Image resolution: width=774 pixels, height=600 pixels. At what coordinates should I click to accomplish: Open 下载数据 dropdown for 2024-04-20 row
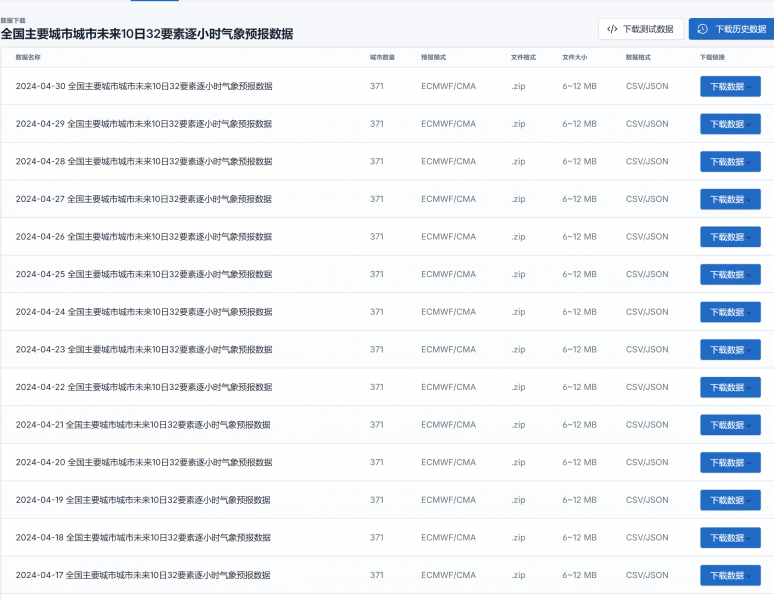click(730, 462)
